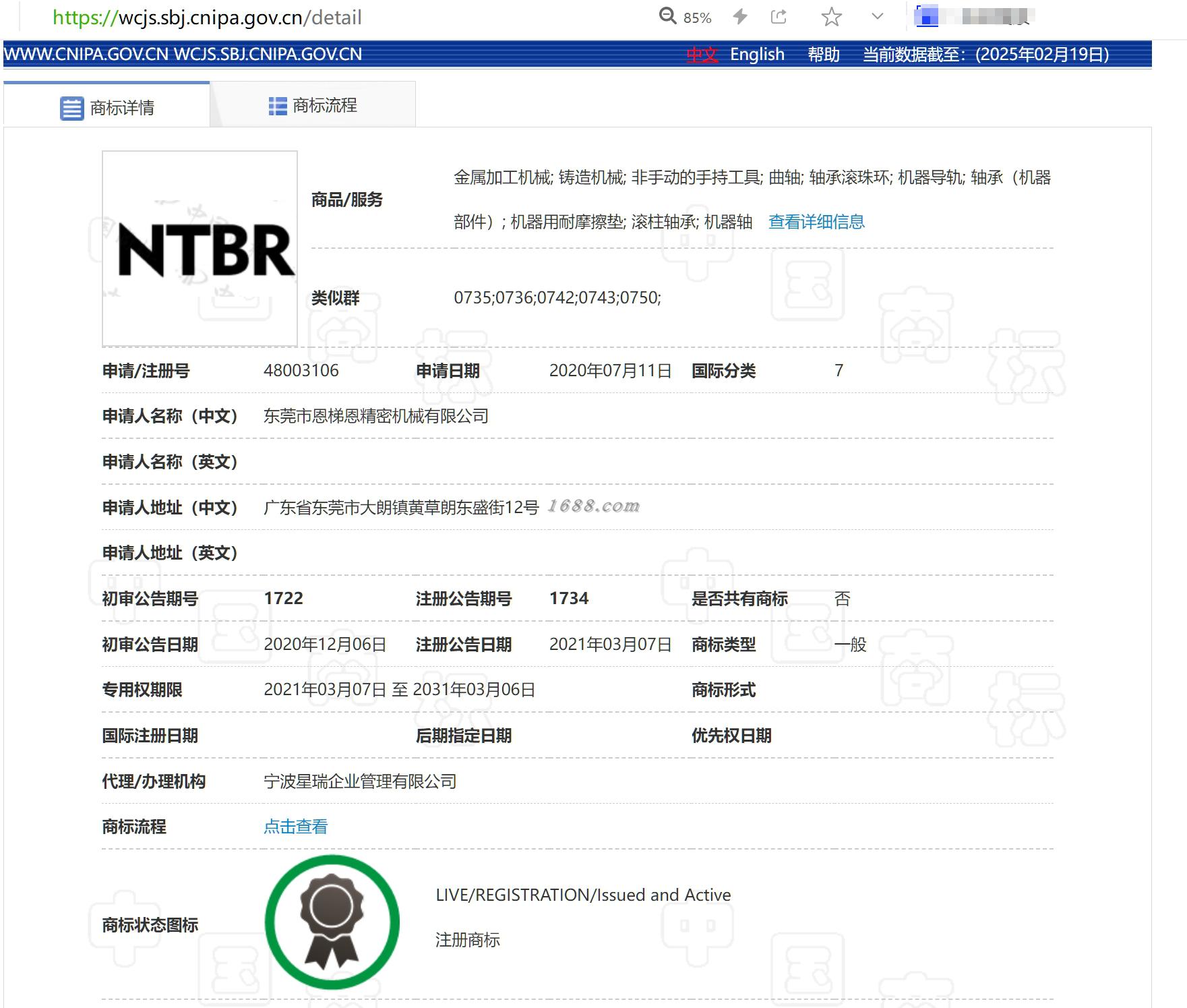Open 查看详细信息 for goods and services
The height and width of the screenshot is (1008, 1187).
(816, 222)
